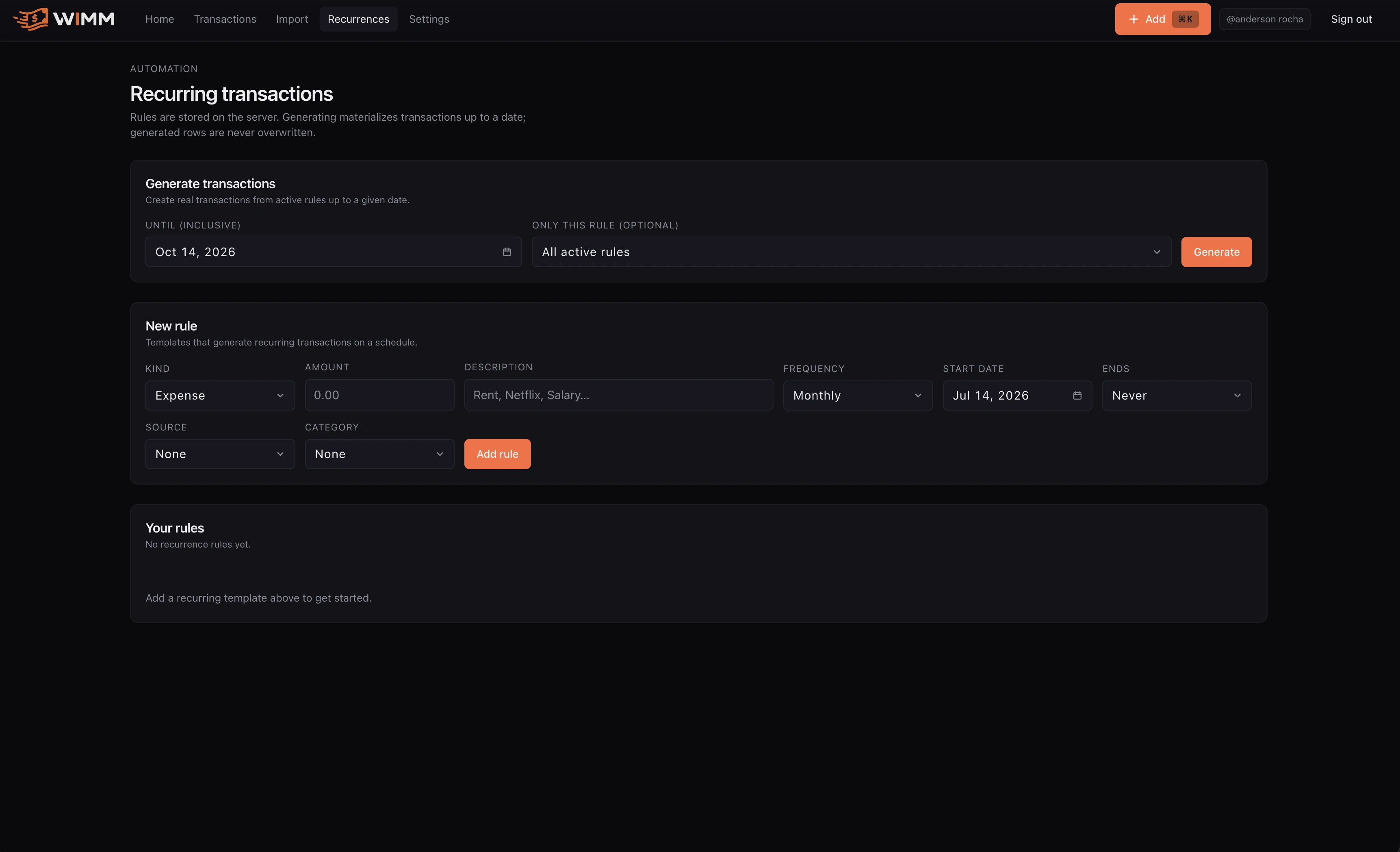Sign out of the account
The height and width of the screenshot is (852, 1400).
1351,19
